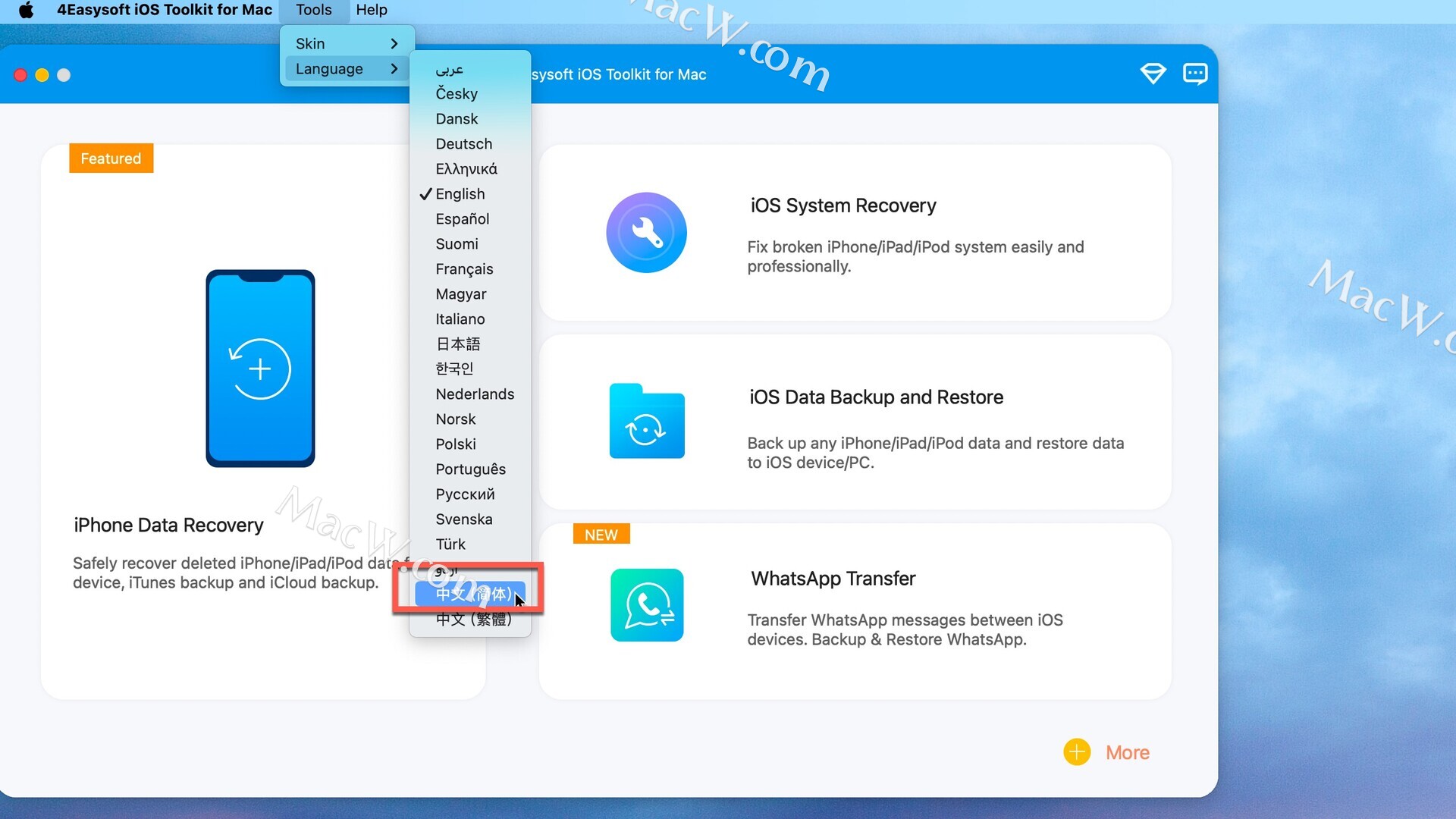Minimize the window with the yellow button
The height and width of the screenshot is (819, 1456).
[x=42, y=74]
